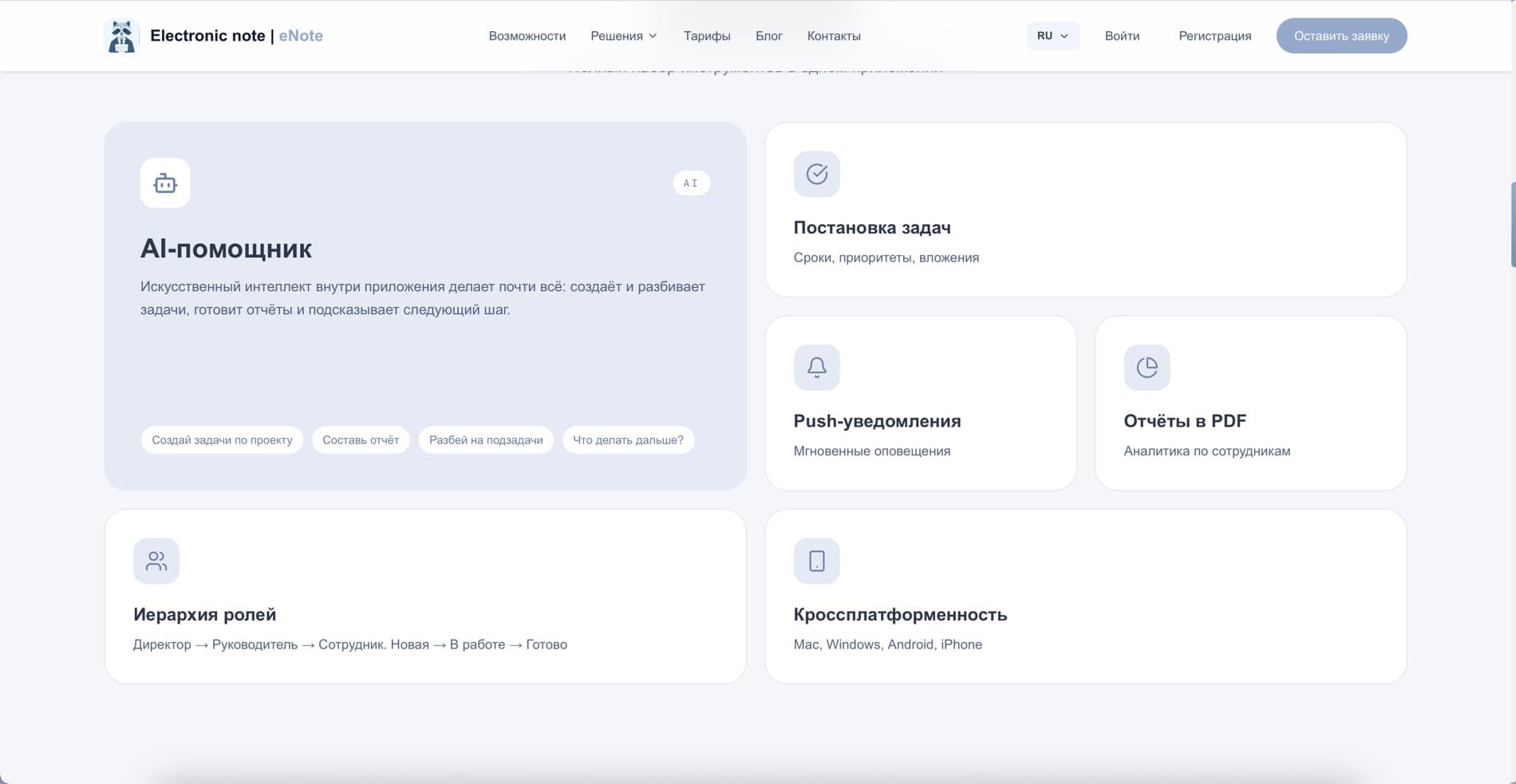This screenshot has width=1516, height=784.
Task: Click the Войти link
Action: [1122, 36]
